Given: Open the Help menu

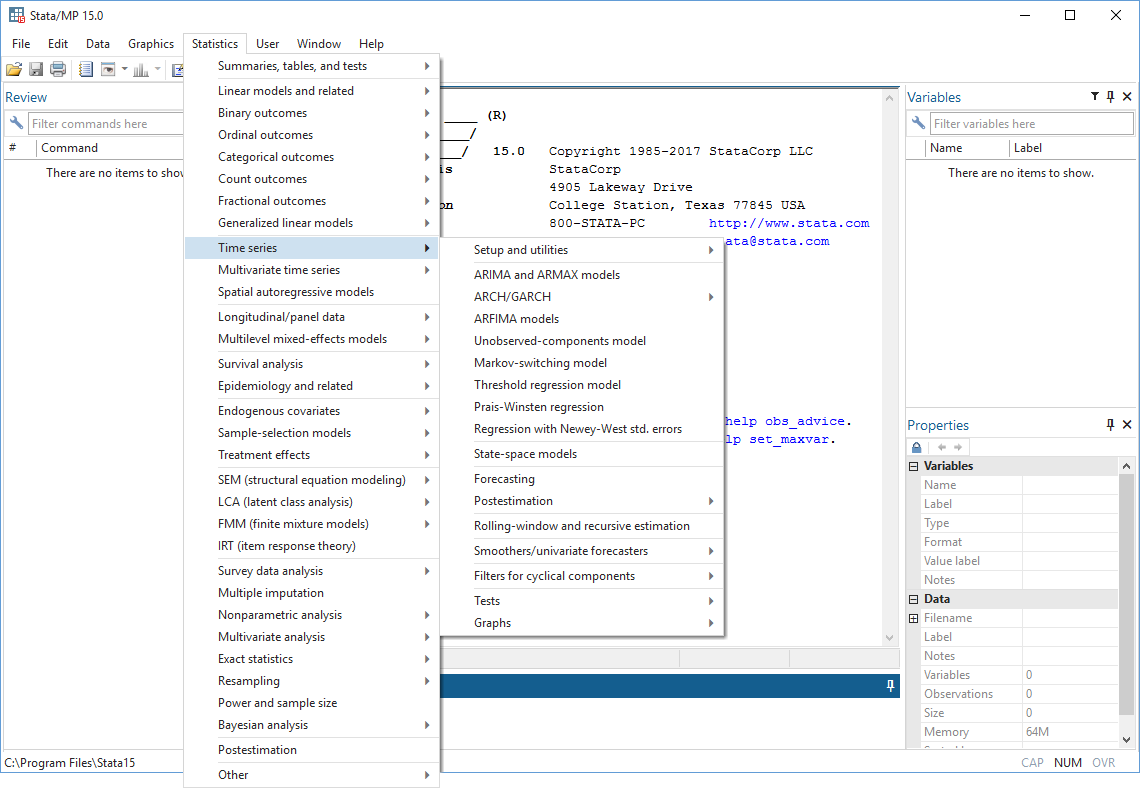Looking at the screenshot, I should point(371,44).
